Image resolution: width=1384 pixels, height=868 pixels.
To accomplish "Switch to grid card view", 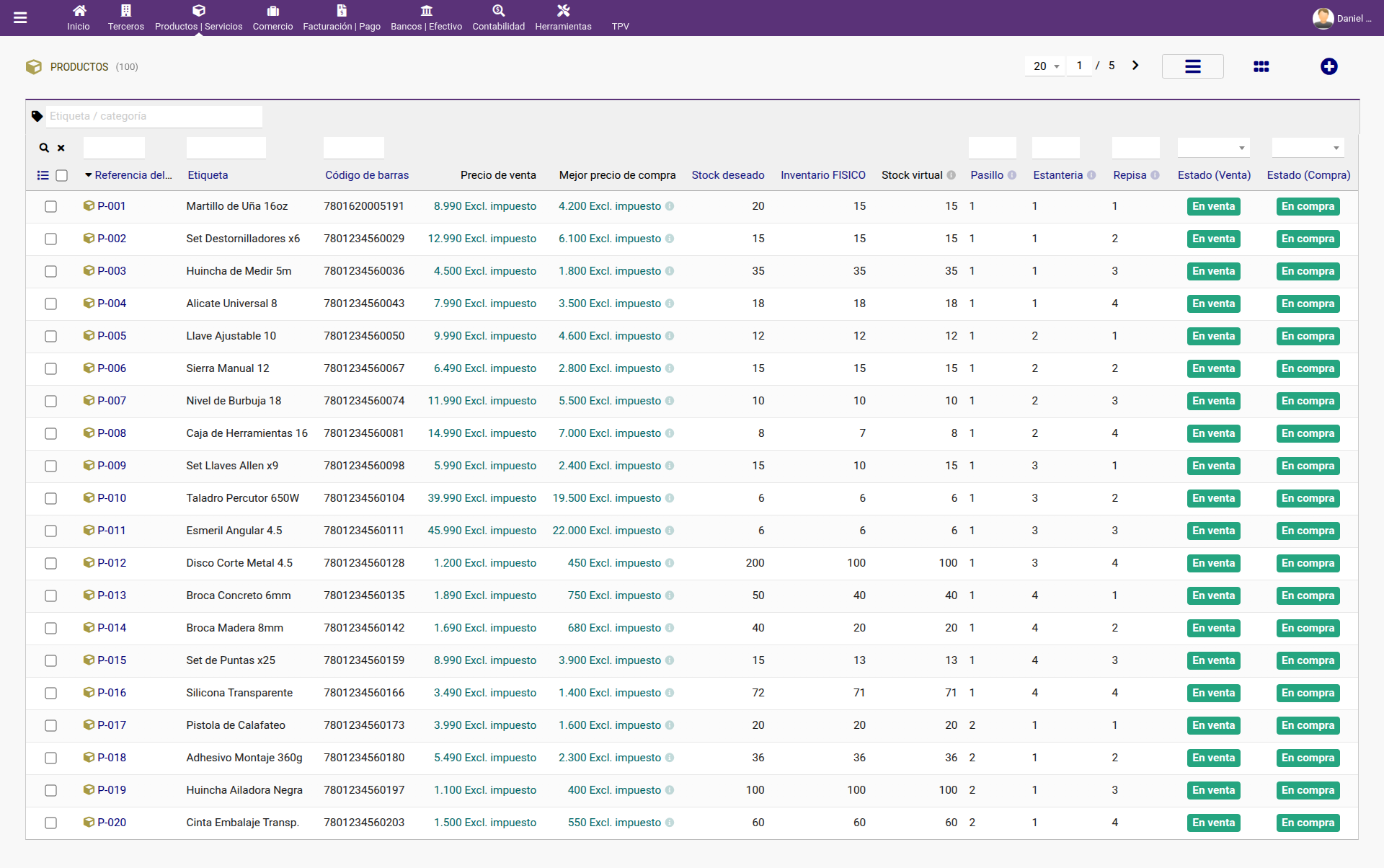I will point(1261,66).
